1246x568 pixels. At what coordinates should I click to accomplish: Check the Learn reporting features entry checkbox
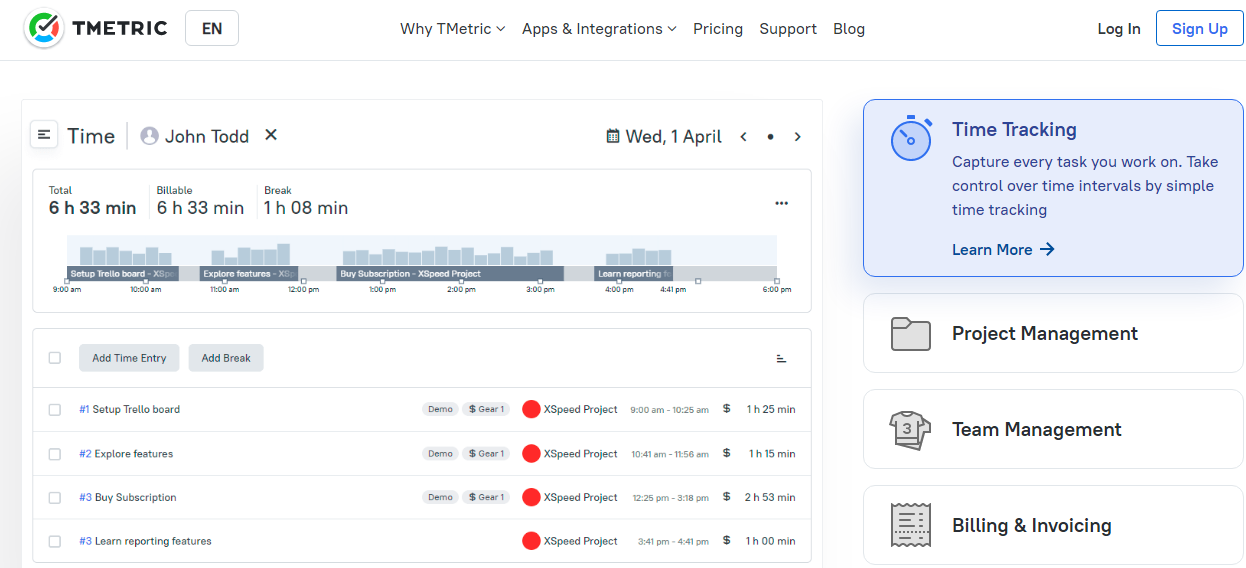click(x=55, y=541)
